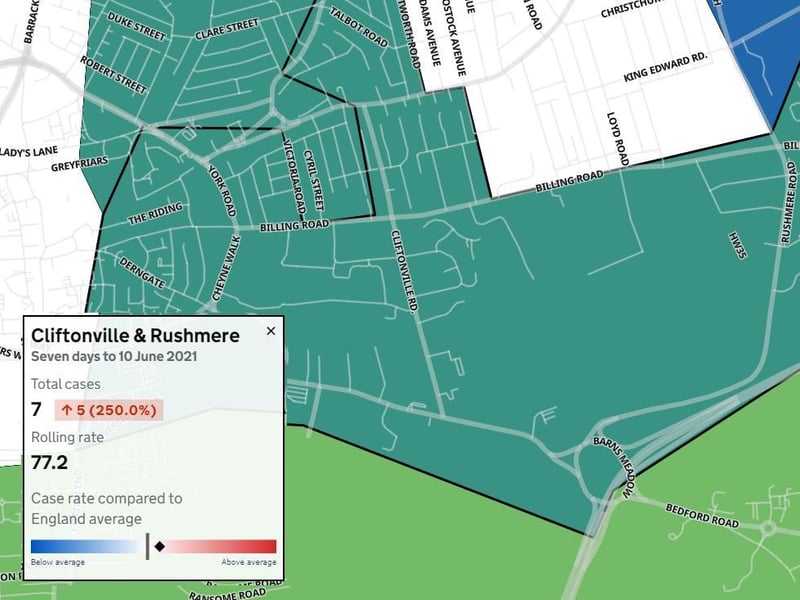Click the "Above average" scale label
800x600 pixels.
tap(249, 562)
